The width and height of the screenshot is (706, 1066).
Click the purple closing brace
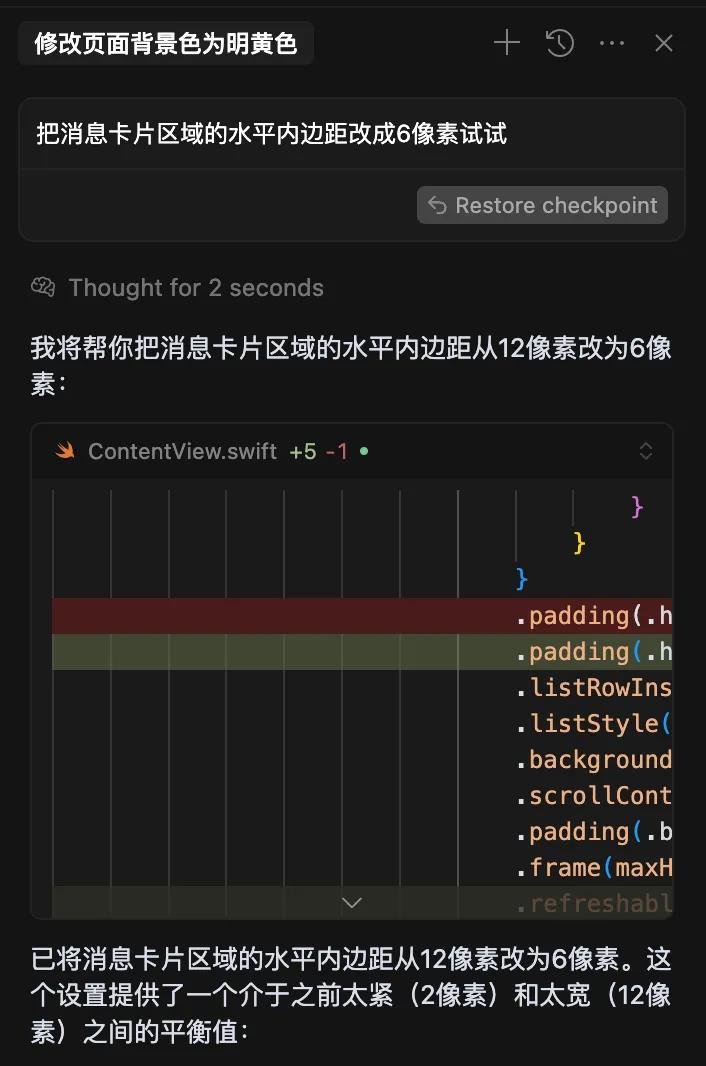click(x=637, y=507)
